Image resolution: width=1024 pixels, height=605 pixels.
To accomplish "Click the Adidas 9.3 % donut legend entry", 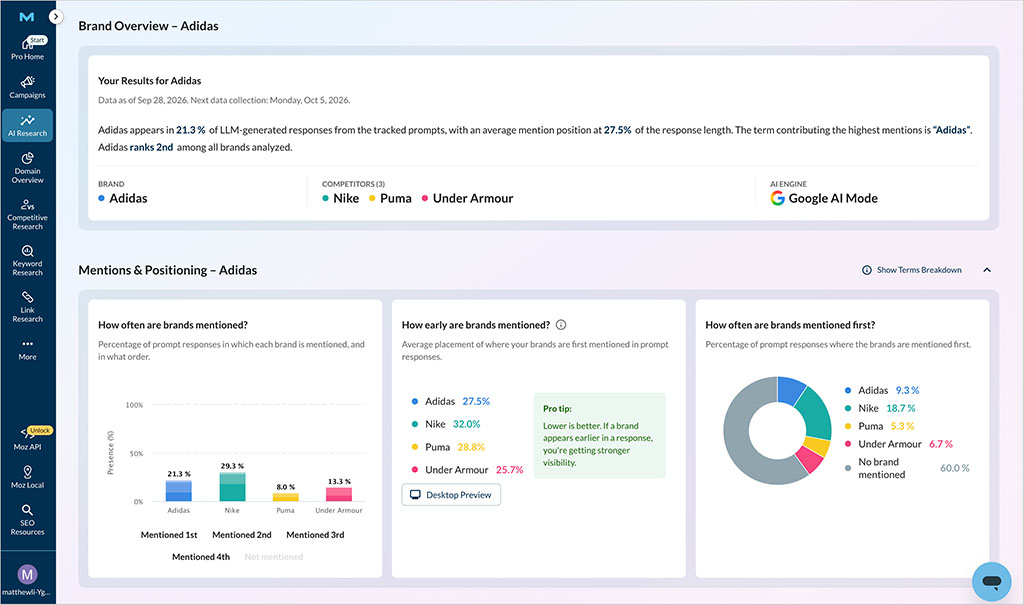I will pos(882,390).
